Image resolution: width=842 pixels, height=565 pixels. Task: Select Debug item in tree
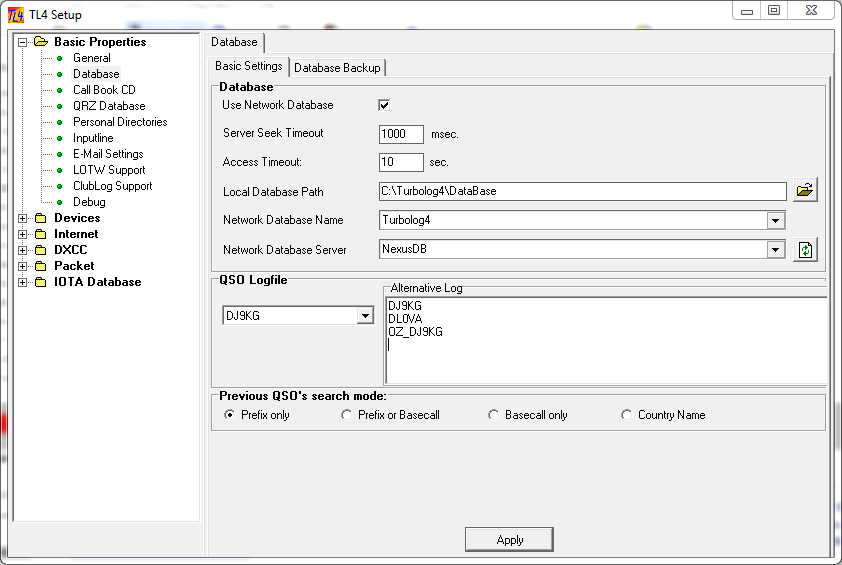point(89,202)
